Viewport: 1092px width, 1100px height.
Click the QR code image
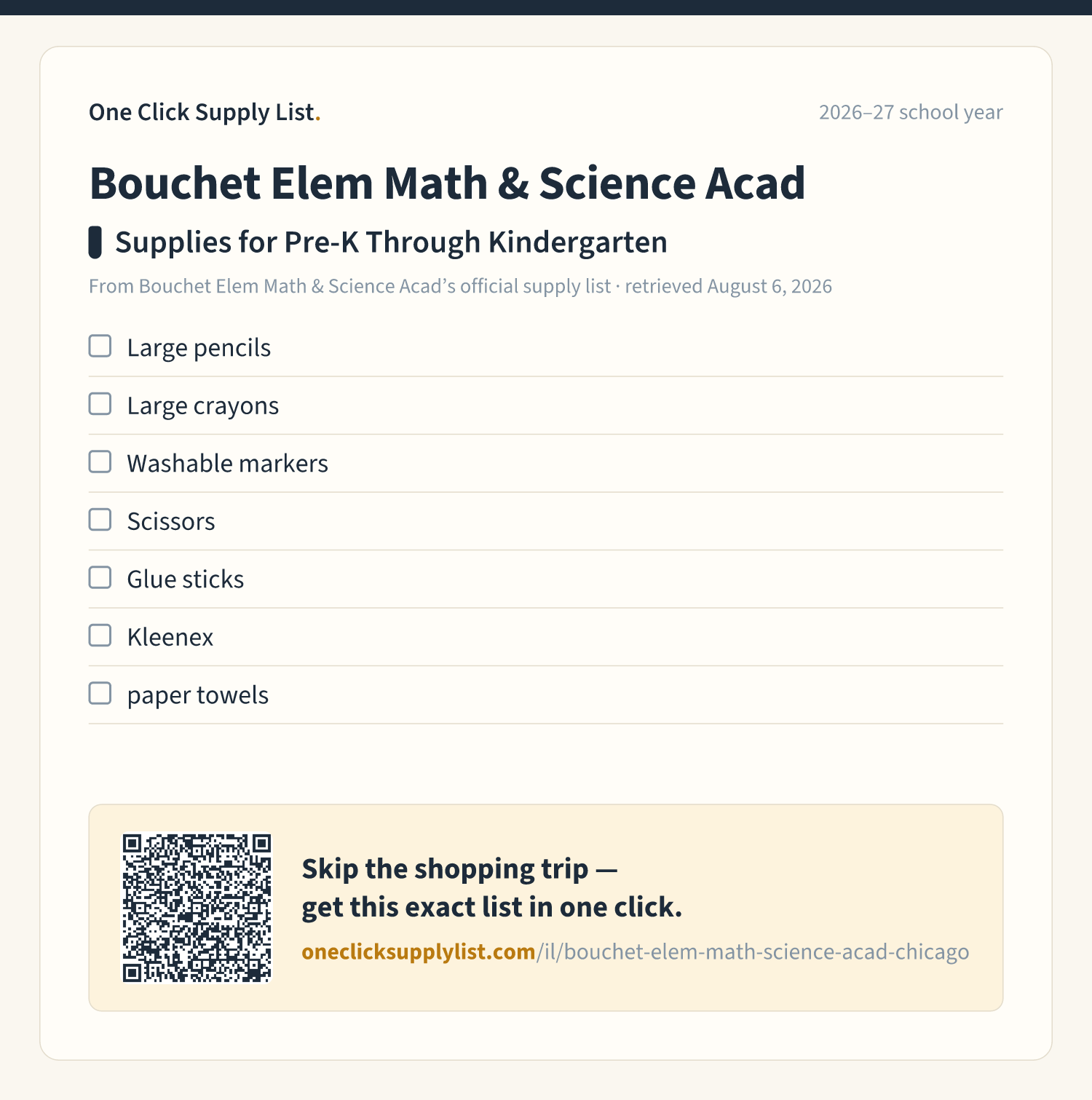pyautogui.click(x=197, y=908)
